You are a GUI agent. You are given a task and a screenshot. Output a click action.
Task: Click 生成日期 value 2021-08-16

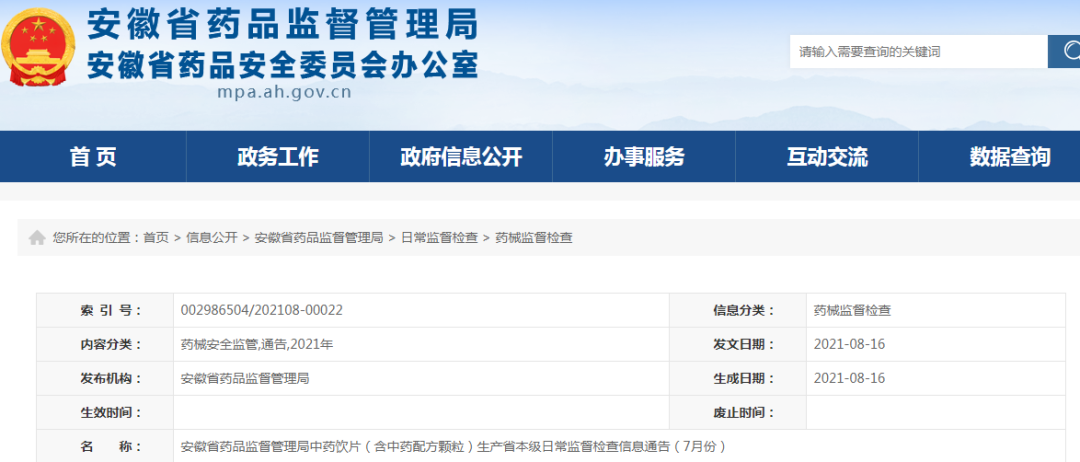coord(849,379)
